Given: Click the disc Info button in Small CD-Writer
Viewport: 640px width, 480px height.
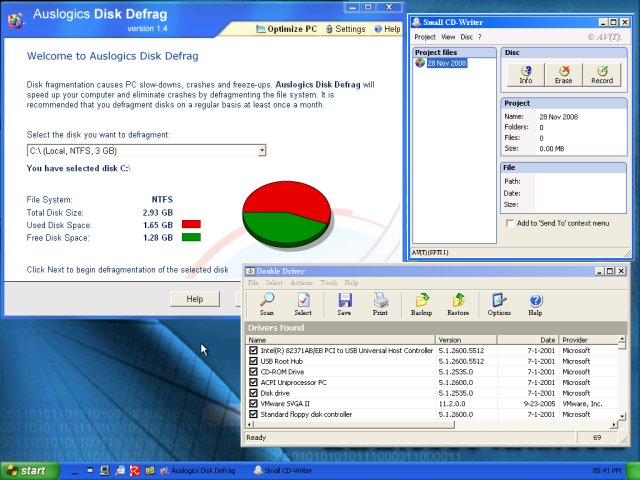Looking at the screenshot, I should click(x=526, y=75).
